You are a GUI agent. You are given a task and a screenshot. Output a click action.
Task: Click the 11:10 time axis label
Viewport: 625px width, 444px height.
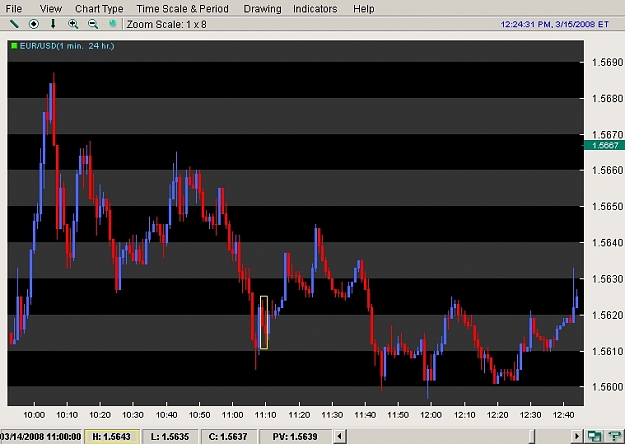point(265,415)
